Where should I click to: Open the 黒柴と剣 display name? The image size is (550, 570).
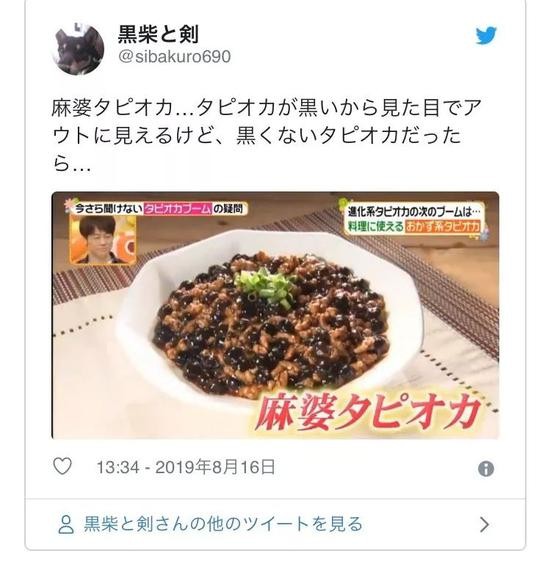[x=158, y=35]
